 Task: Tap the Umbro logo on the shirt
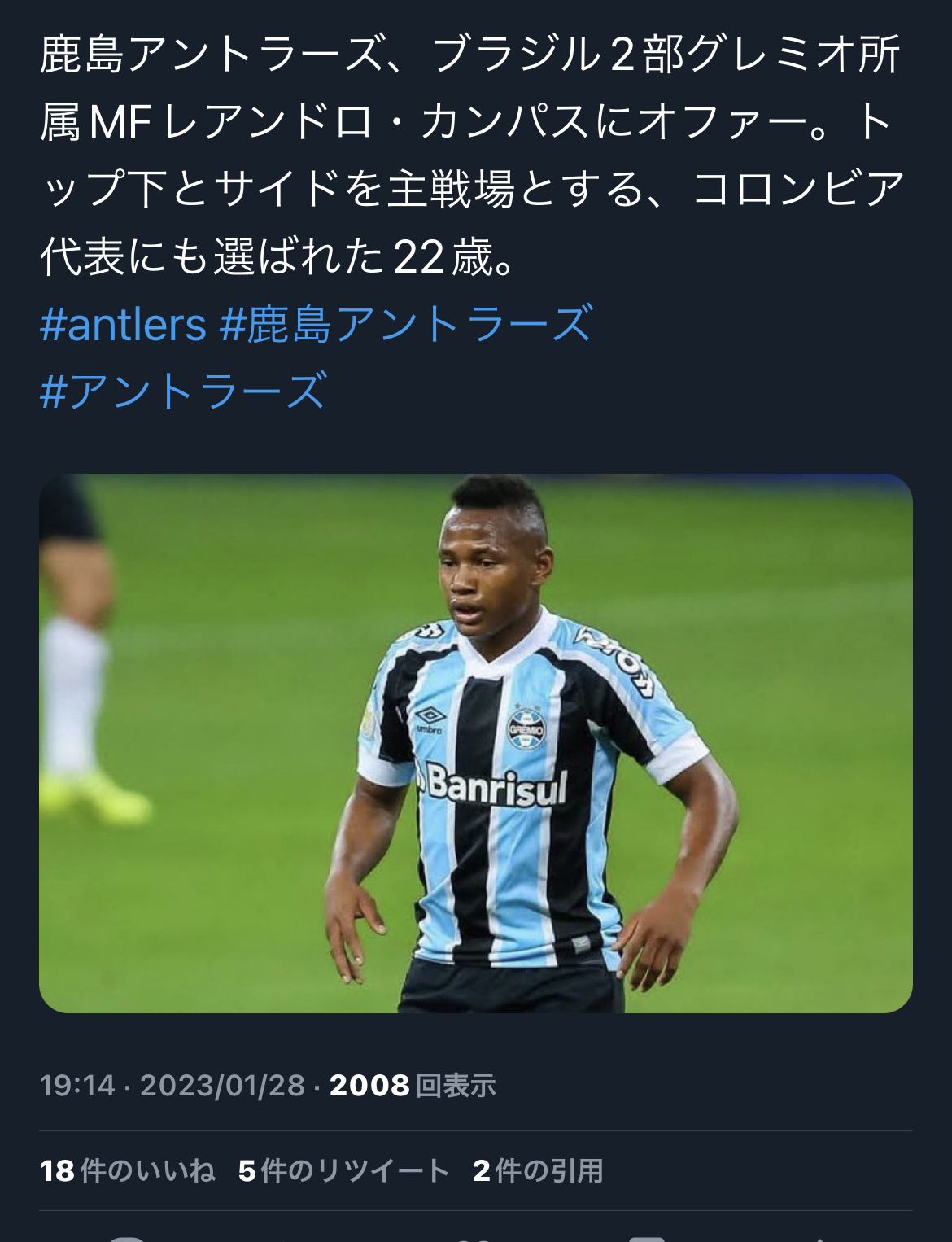coord(430,719)
